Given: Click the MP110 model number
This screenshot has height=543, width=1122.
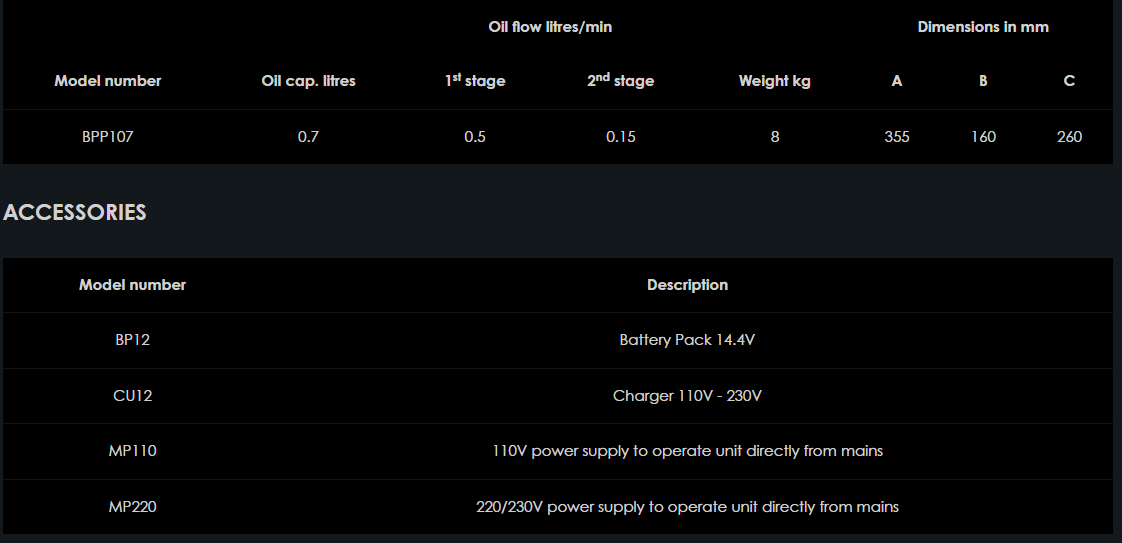Looking at the screenshot, I should pos(132,451).
